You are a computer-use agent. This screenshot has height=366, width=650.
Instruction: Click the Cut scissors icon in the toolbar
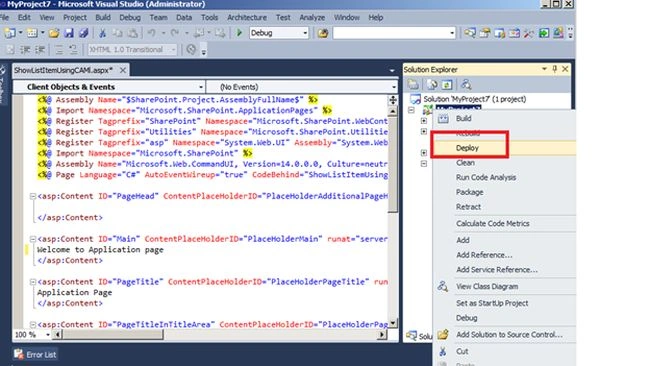tap(102, 33)
